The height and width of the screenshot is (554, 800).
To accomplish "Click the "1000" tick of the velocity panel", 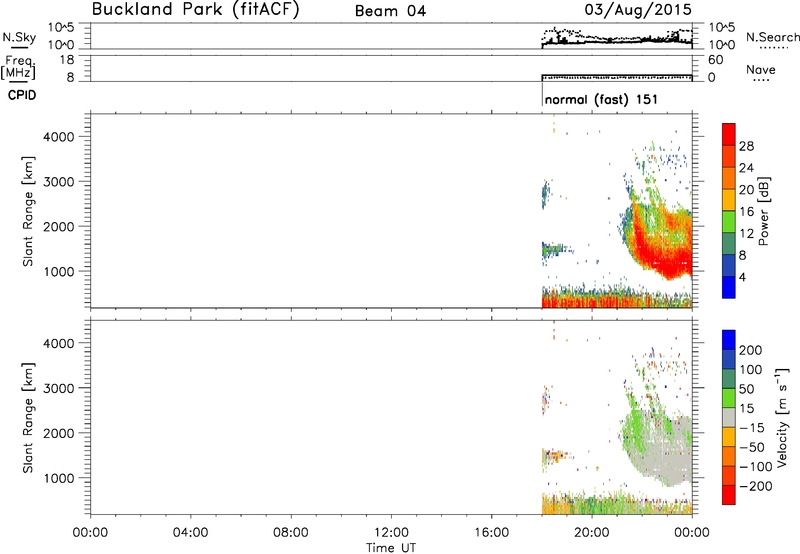I will pyautogui.click(x=59, y=478).
